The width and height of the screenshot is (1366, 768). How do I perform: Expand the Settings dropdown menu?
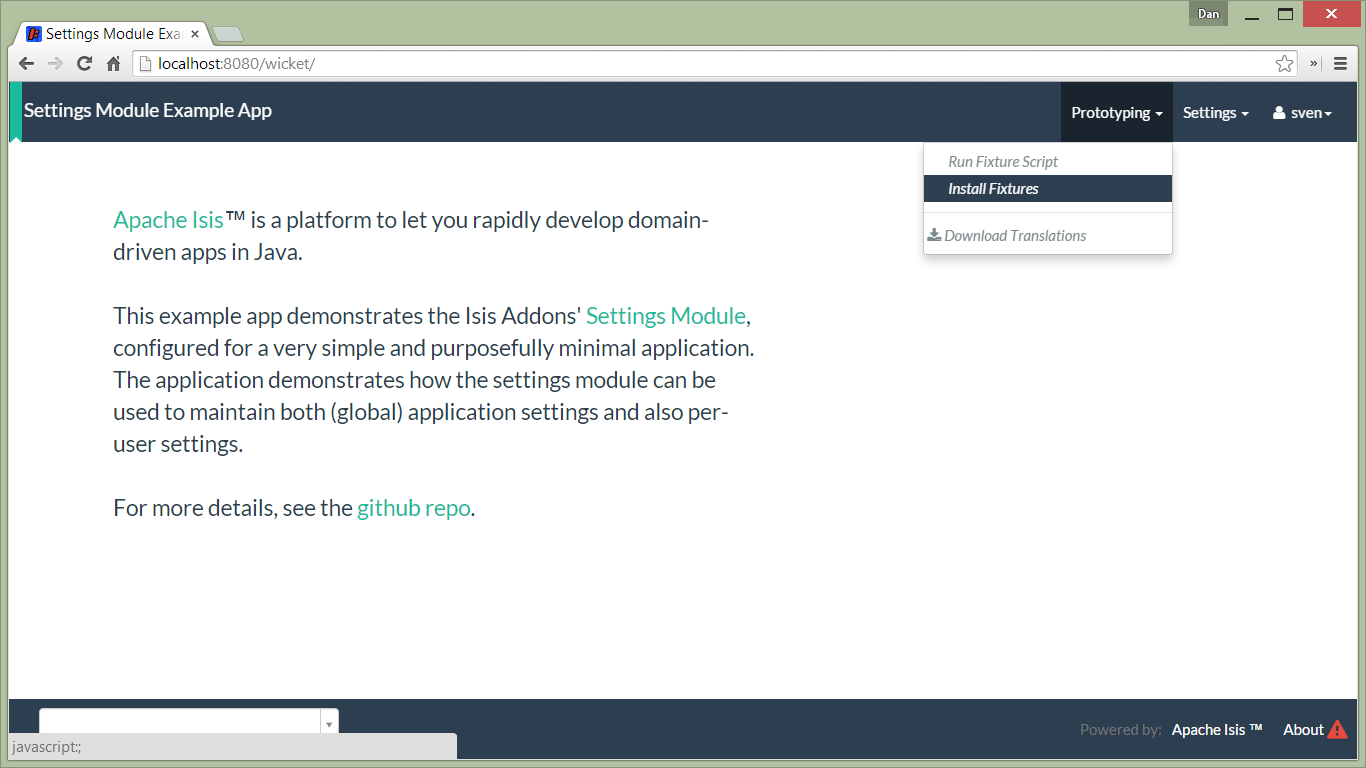coord(1216,113)
